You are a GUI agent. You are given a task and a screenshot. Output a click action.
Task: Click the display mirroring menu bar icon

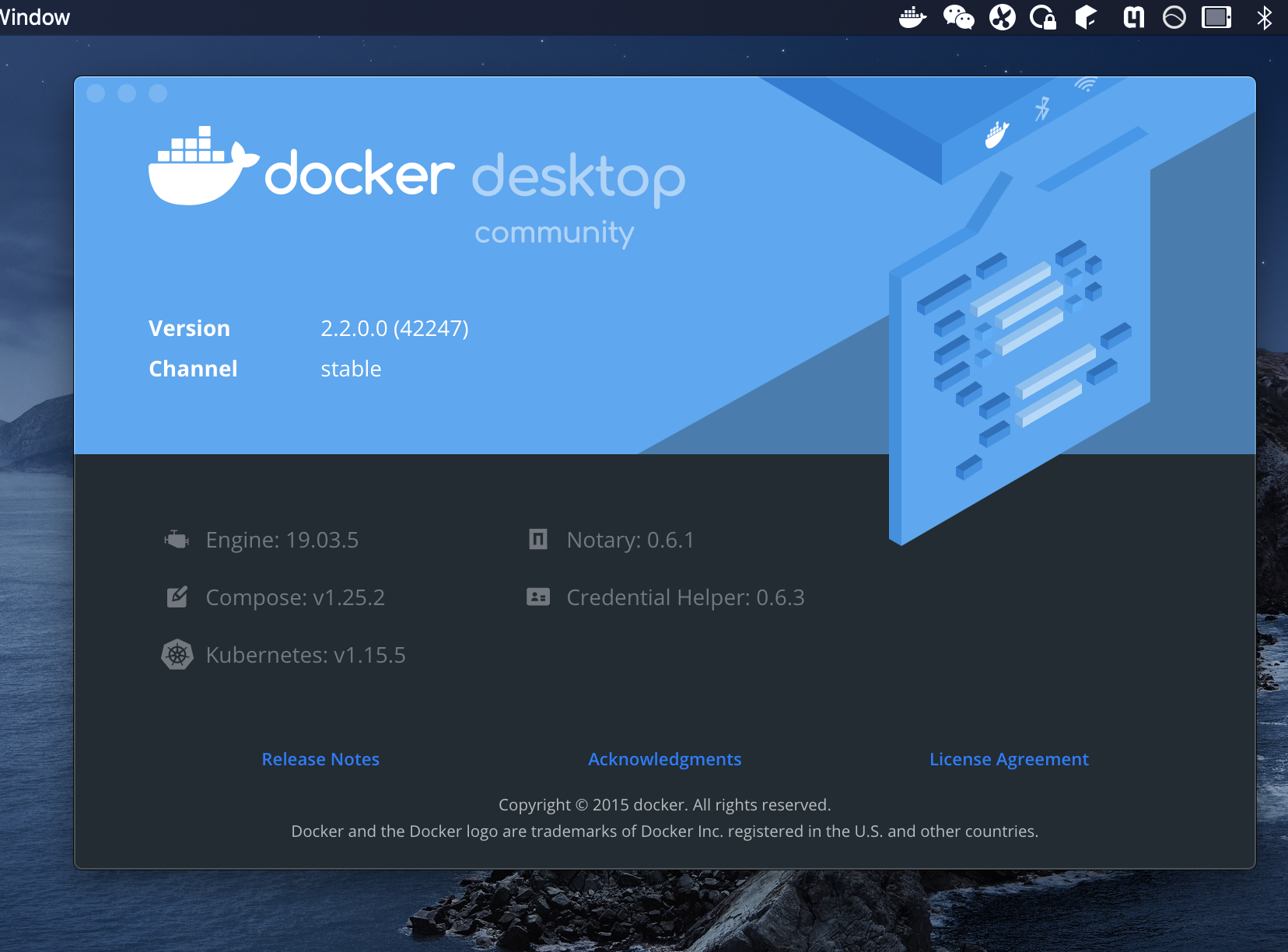(x=1217, y=17)
